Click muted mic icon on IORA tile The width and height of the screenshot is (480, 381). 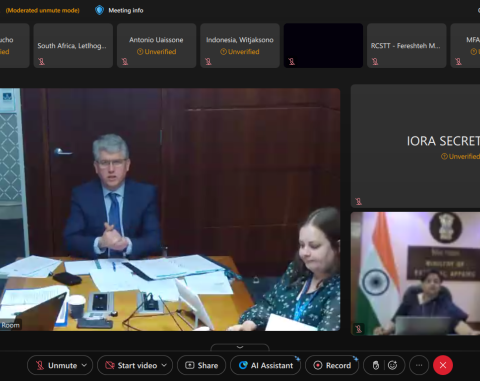358,201
